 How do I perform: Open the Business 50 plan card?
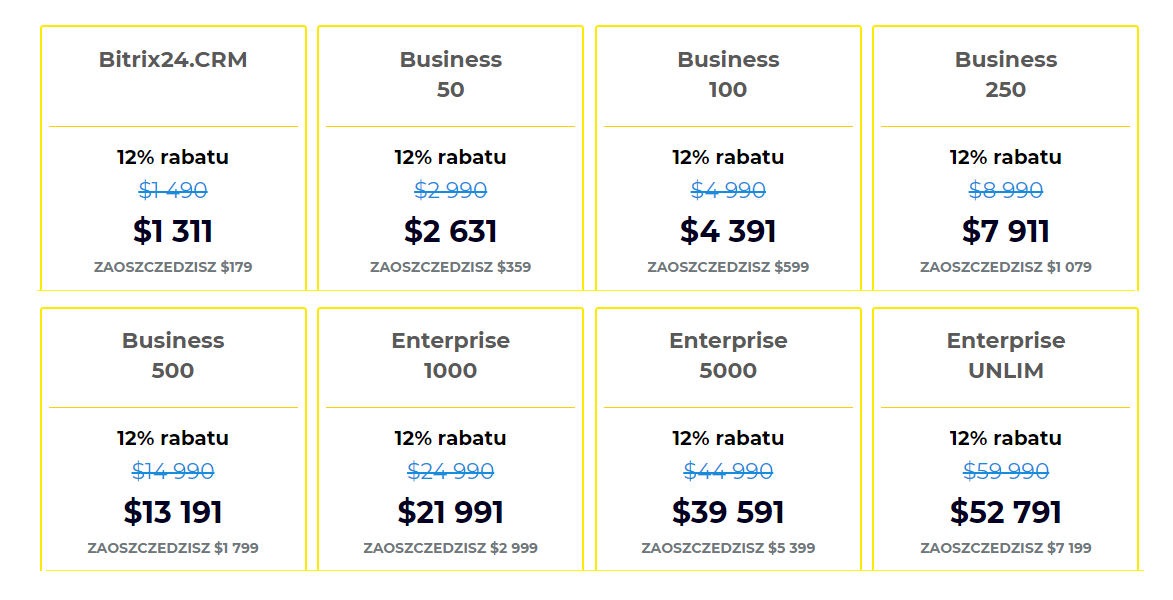[x=450, y=158]
